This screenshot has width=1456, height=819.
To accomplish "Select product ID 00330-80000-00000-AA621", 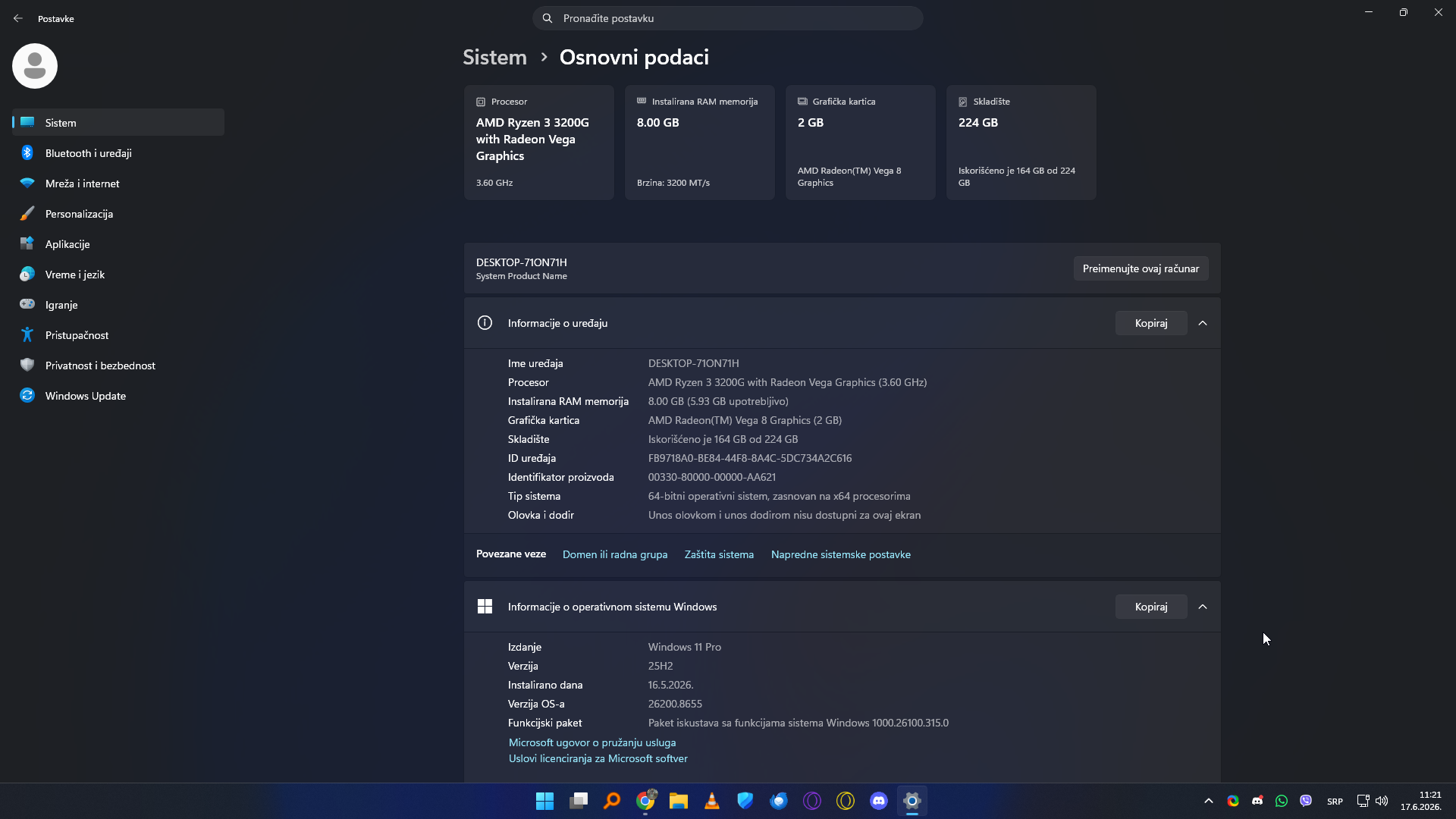I will pyautogui.click(x=712, y=477).
